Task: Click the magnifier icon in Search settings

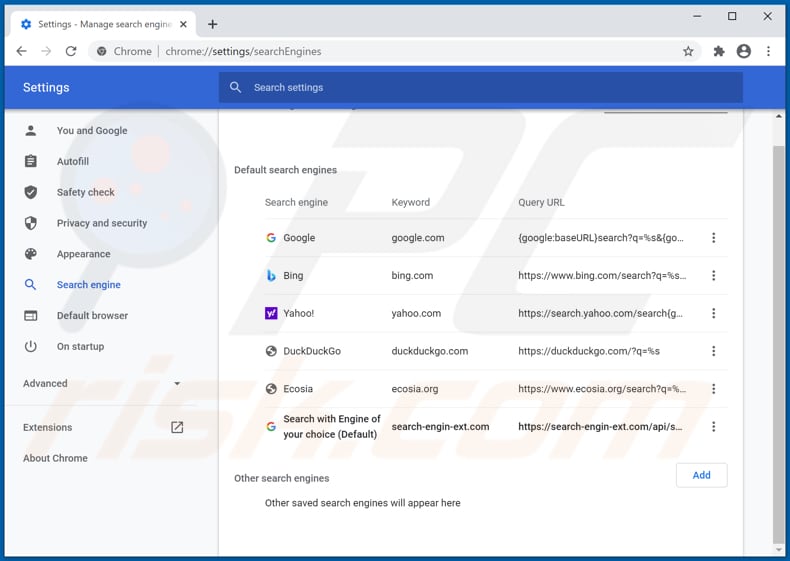Action: [235, 87]
